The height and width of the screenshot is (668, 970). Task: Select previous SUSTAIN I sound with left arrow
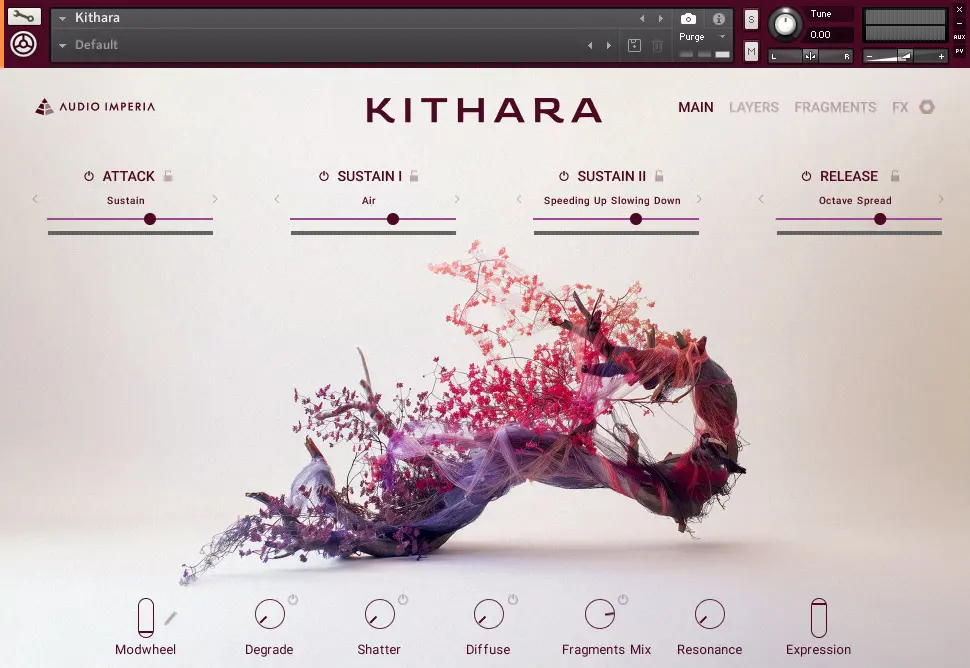click(x=277, y=199)
